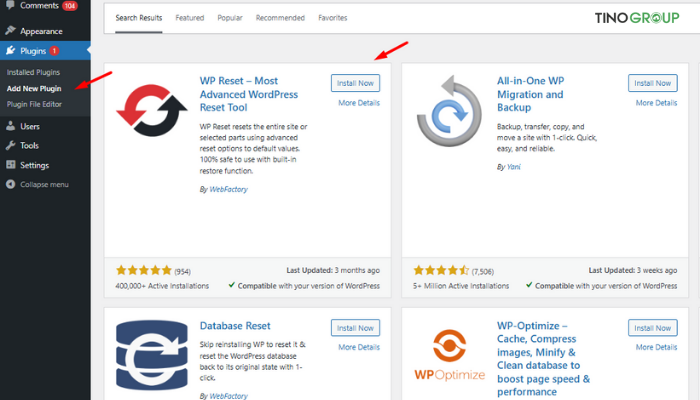700x400 pixels.
Task: Click 'Last Updated: 3 weeks ago' text
Action: 633,270
